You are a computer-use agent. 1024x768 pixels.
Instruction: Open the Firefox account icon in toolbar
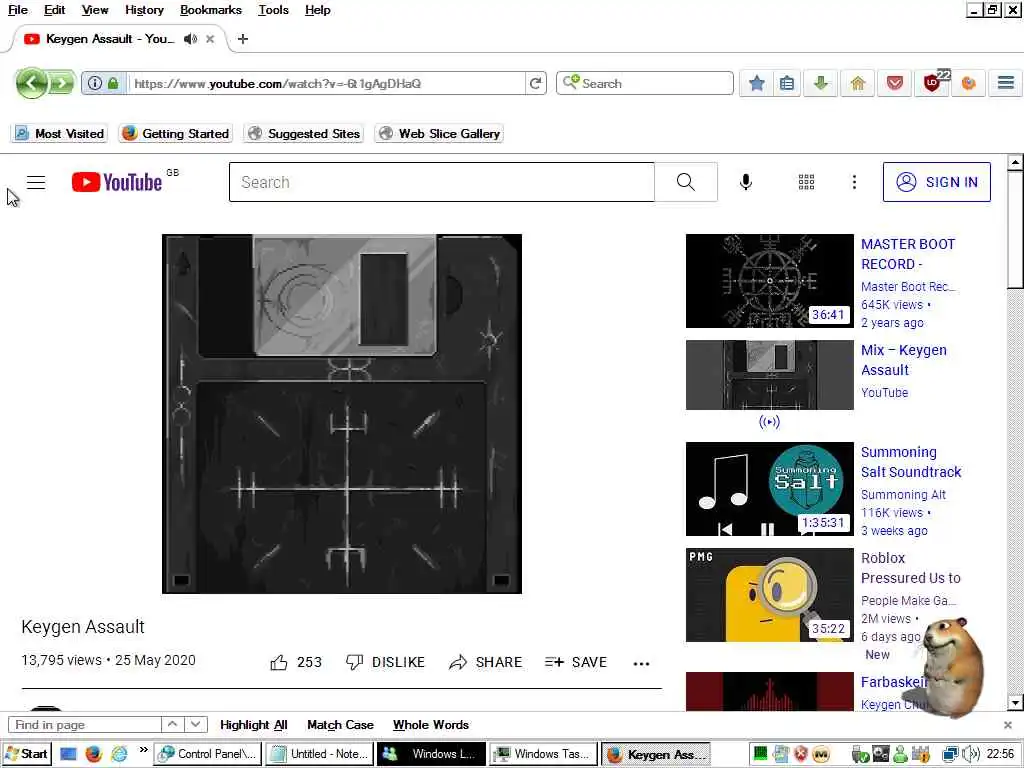point(968,84)
